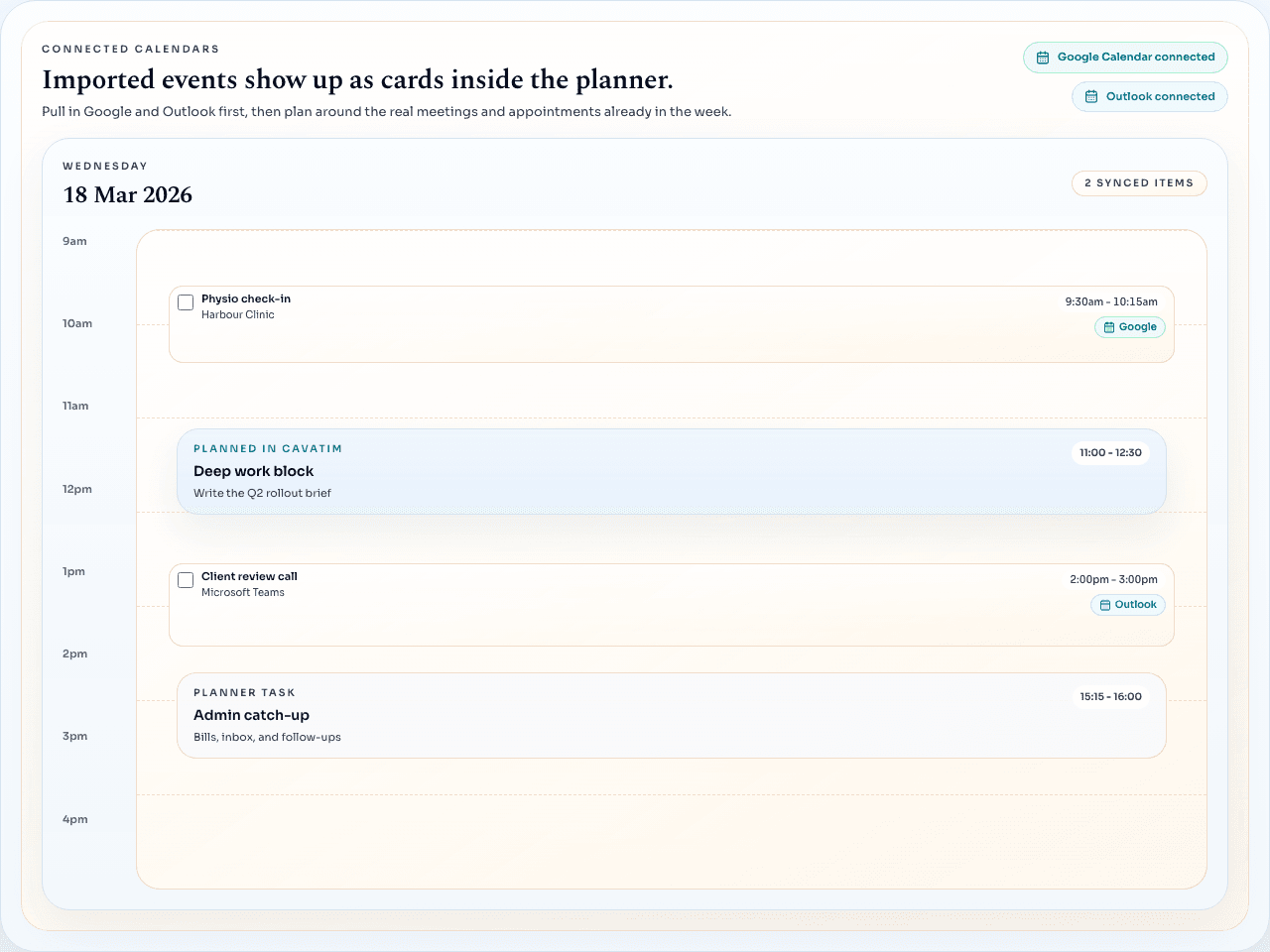Click the 12pm timeline label
The width and height of the screenshot is (1270, 952).
pyautogui.click(x=76, y=489)
